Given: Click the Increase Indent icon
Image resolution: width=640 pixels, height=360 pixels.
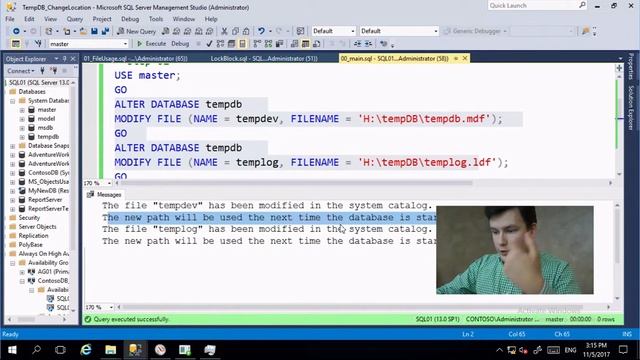Looking at the screenshot, I should [368, 44].
